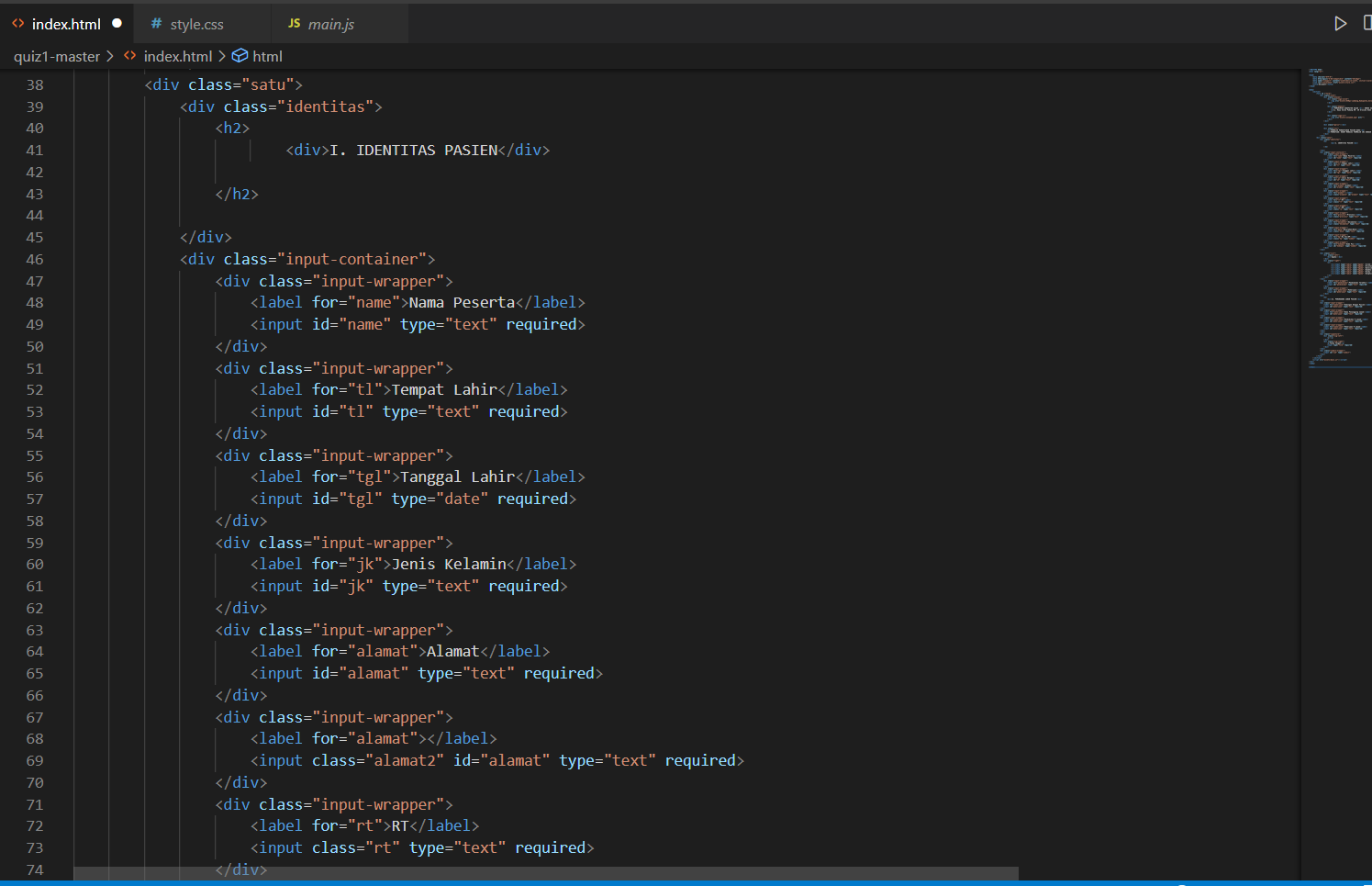Open index.html breadcrumb dropdown
This screenshot has width=1372, height=886.
pos(178,56)
